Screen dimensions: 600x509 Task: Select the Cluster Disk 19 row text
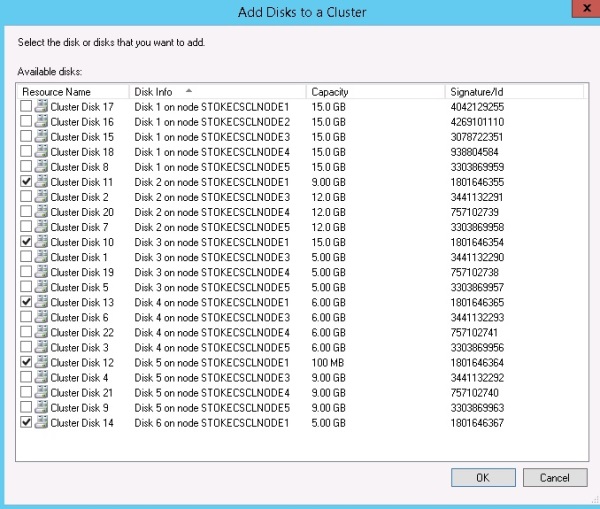pos(82,272)
